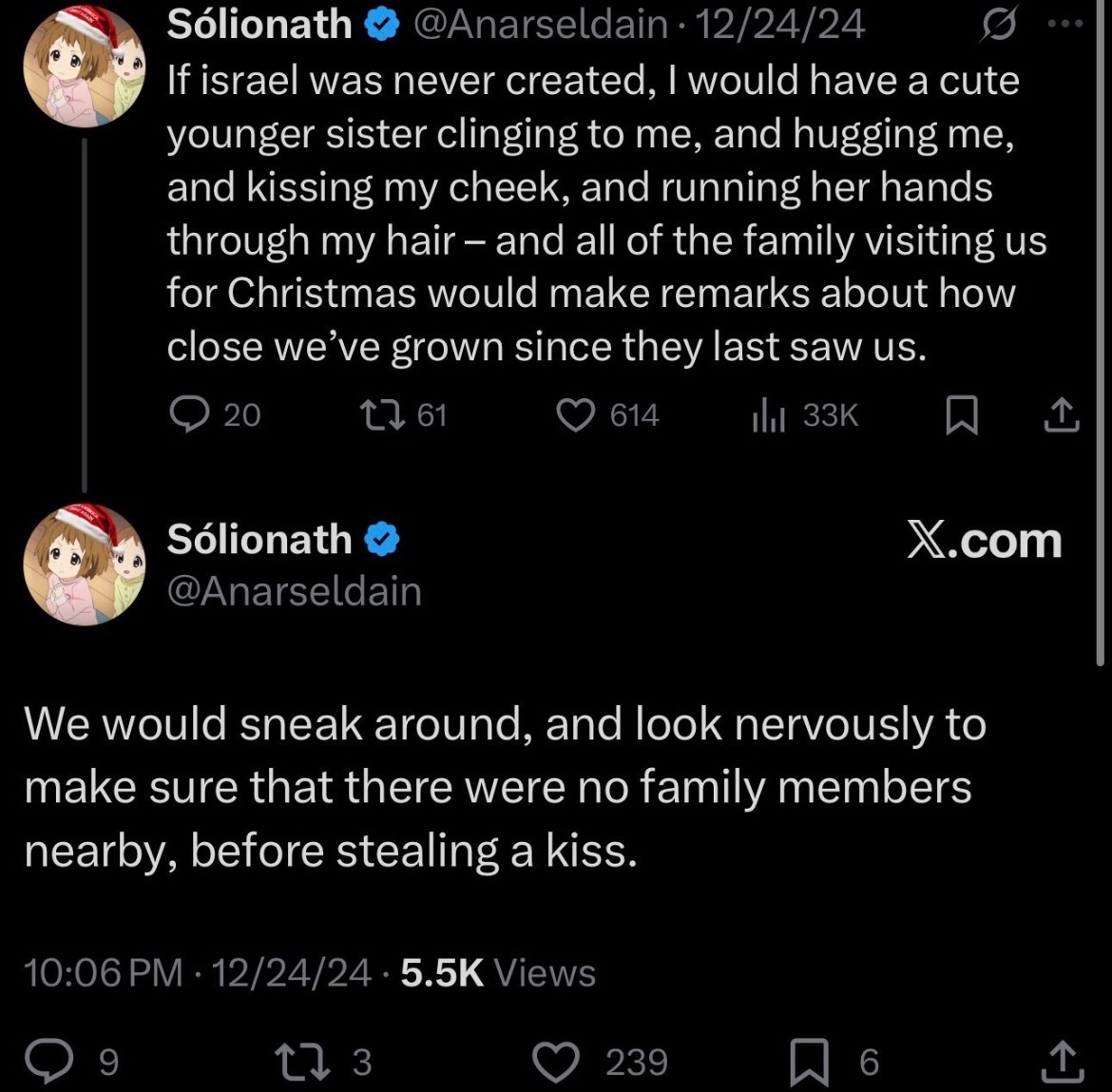Open the @Anarseldain handle in lower post

coord(295,591)
